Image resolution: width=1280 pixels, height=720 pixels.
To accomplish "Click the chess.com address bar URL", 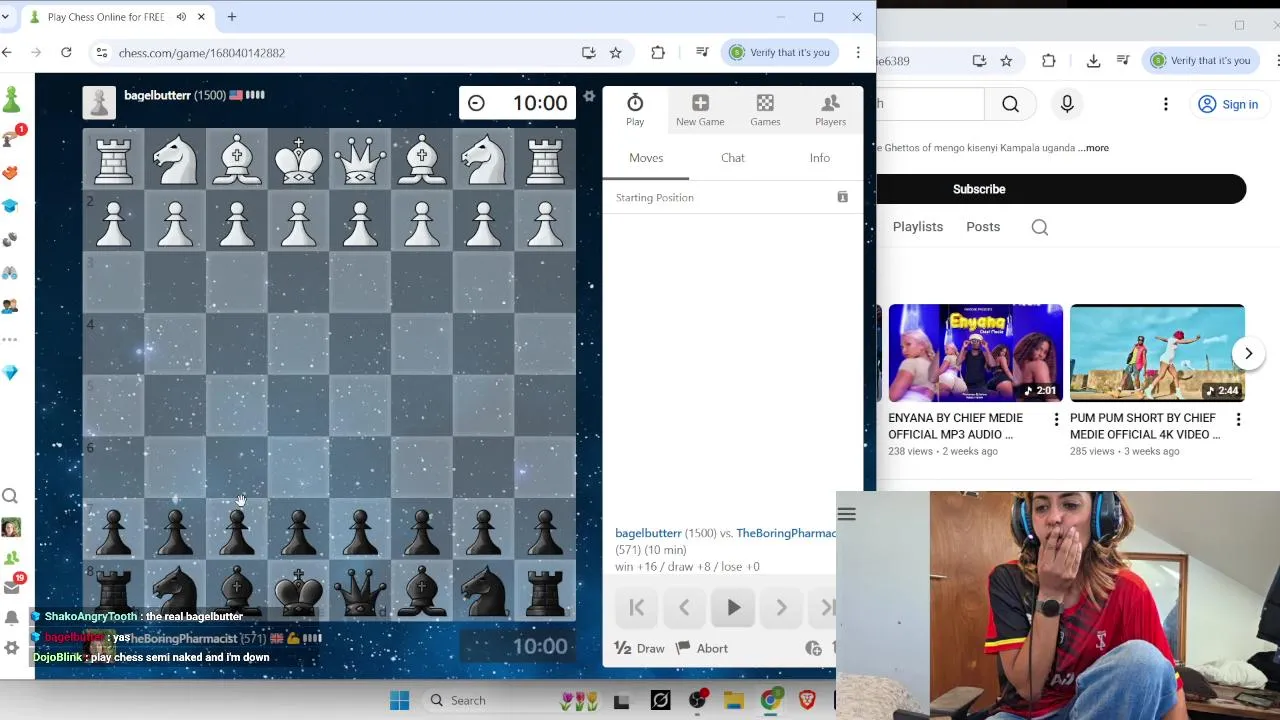I will point(202,53).
